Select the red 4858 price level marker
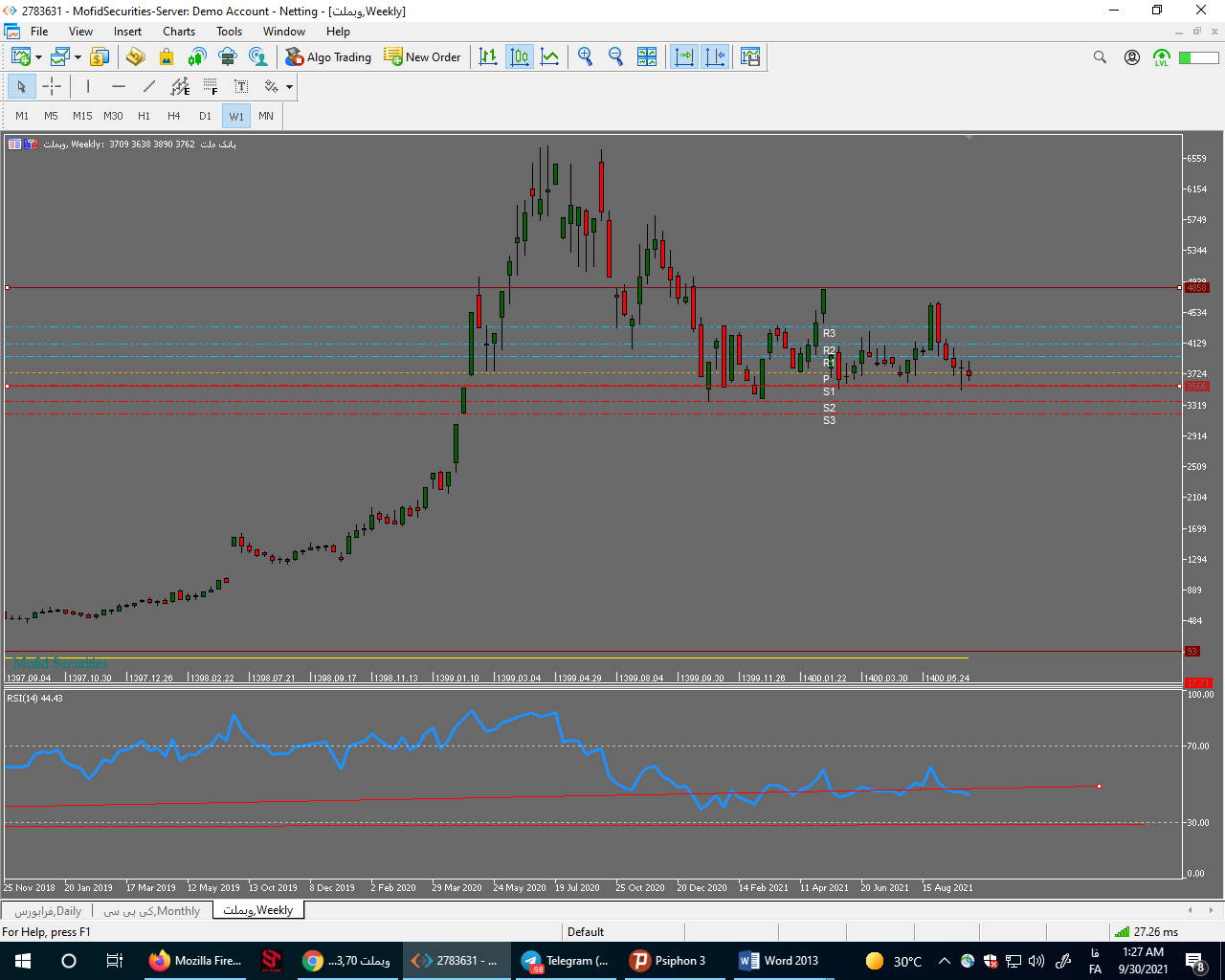The width and height of the screenshot is (1225, 980). (x=1197, y=287)
